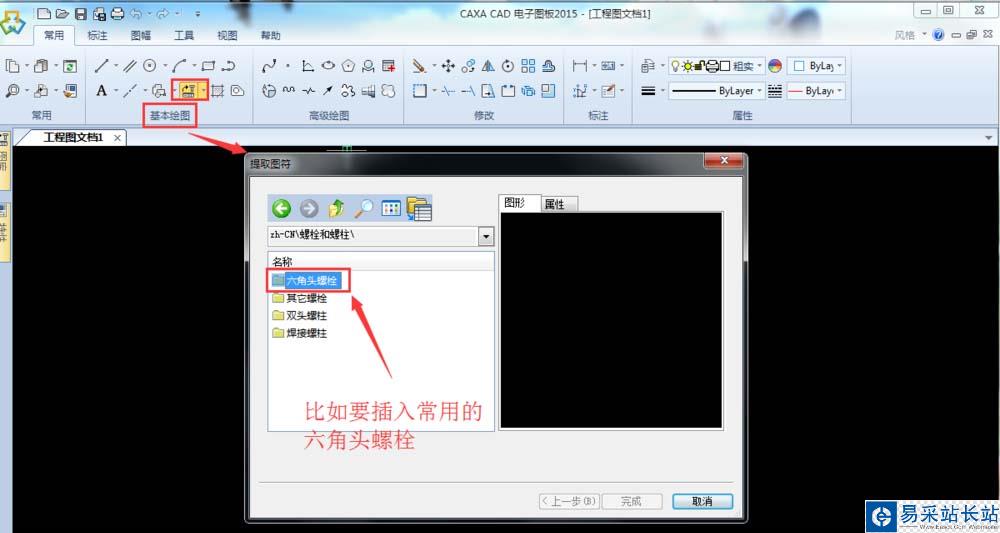The width and height of the screenshot is (1000, 533).
Task: Select the Line drawing tool
Action: point(101,66)
